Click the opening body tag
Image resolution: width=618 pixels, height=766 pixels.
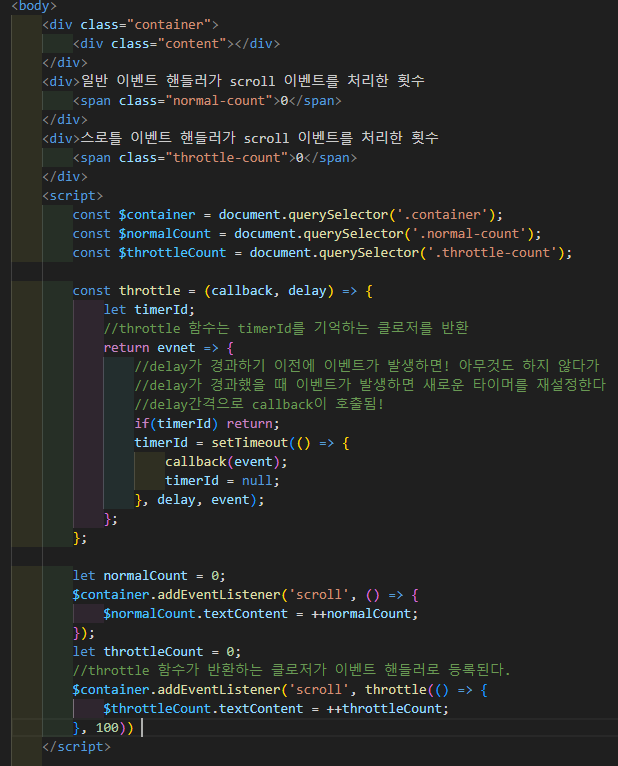[34, 6]
